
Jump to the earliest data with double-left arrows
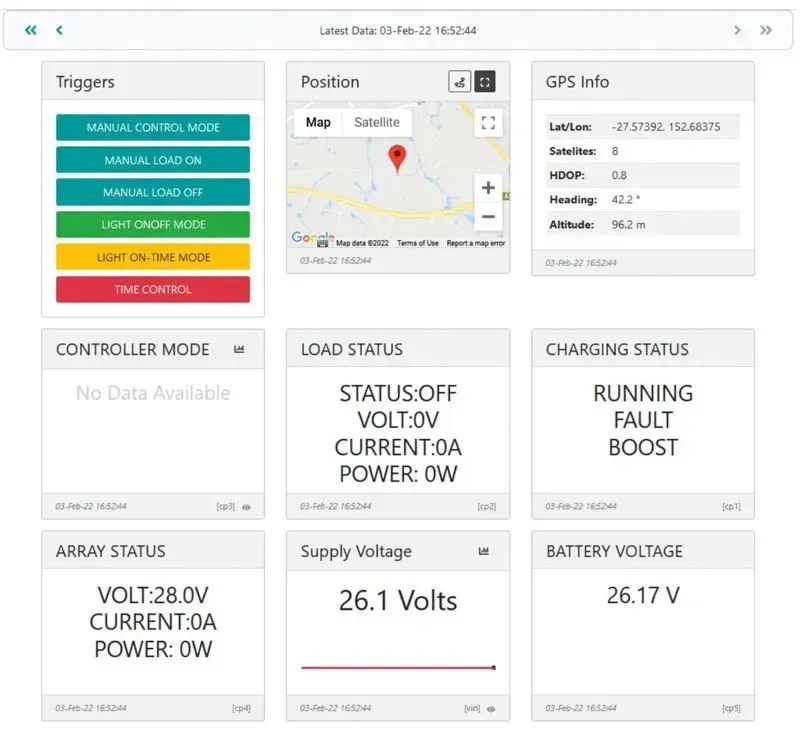(x=31, y=30)
